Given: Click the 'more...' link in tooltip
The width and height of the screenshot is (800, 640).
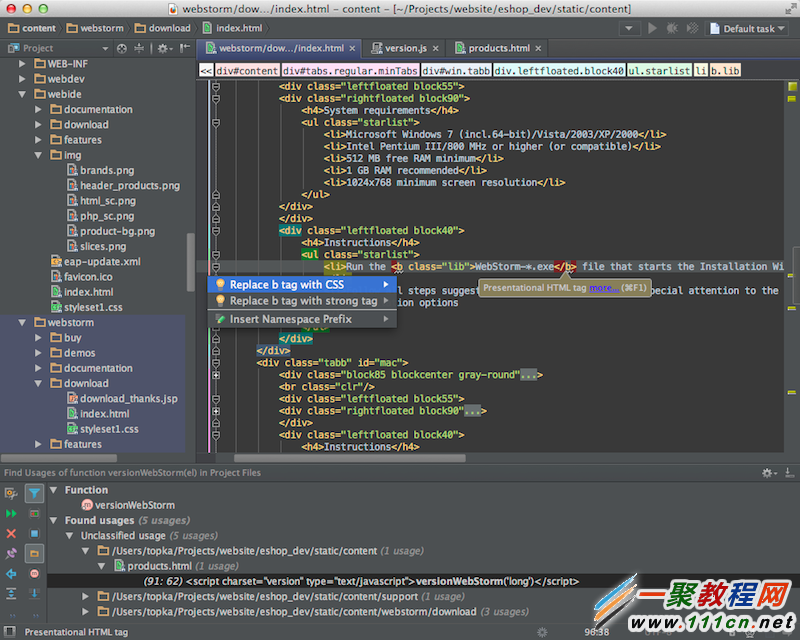Looking at the screenshot, I should click(x=604, y=288).
